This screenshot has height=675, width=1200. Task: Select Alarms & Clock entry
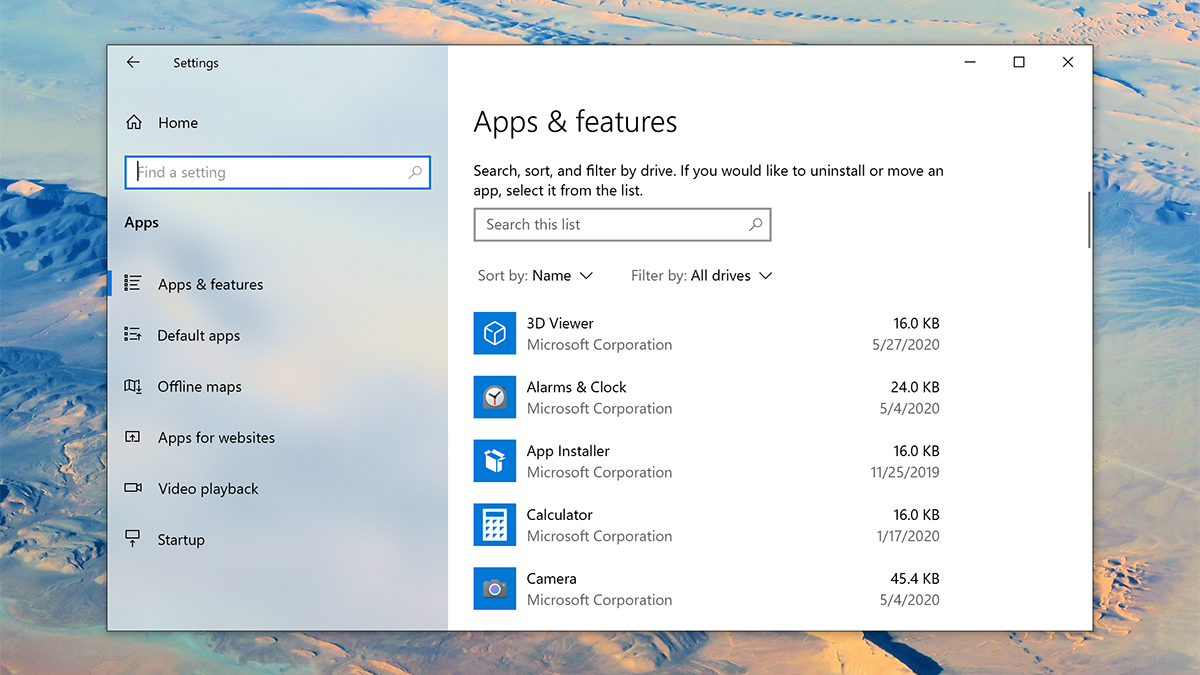point(707,398)
